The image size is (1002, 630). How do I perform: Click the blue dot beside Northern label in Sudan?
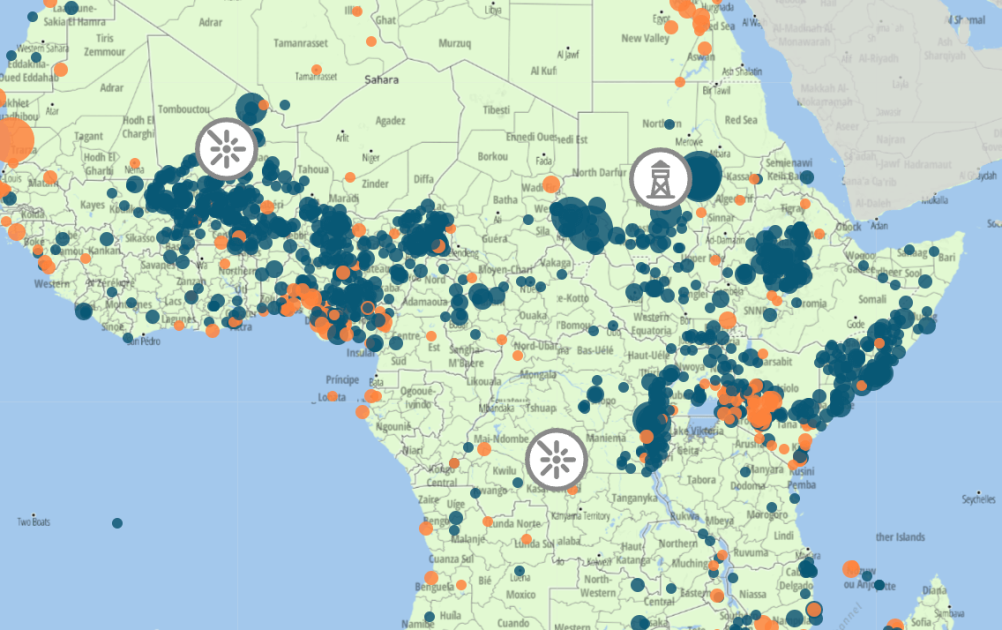[669, 126]
